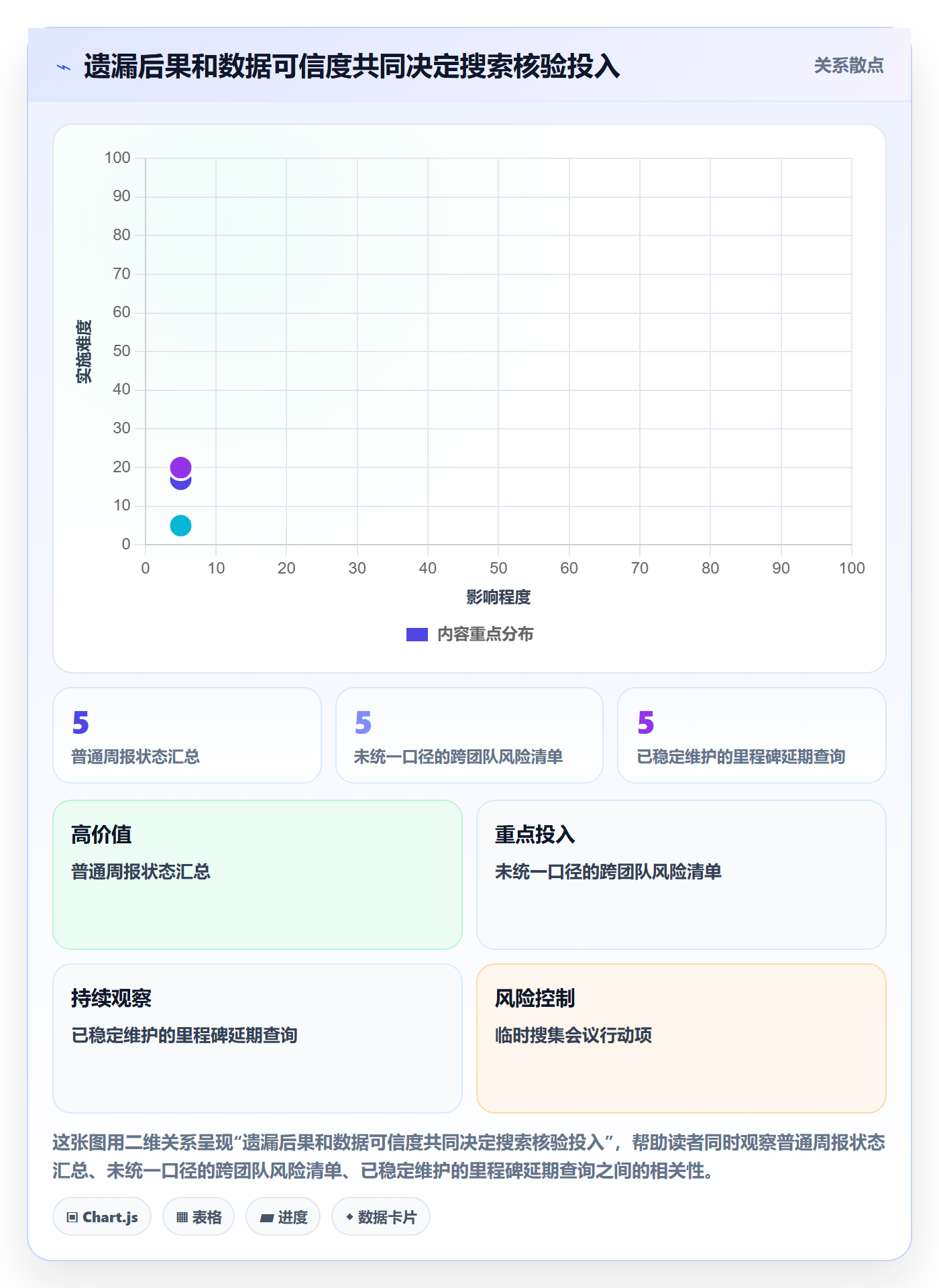939x1288 pixels.
Task: Click the x-axis tick label 50
Action: tap(498, 568)
